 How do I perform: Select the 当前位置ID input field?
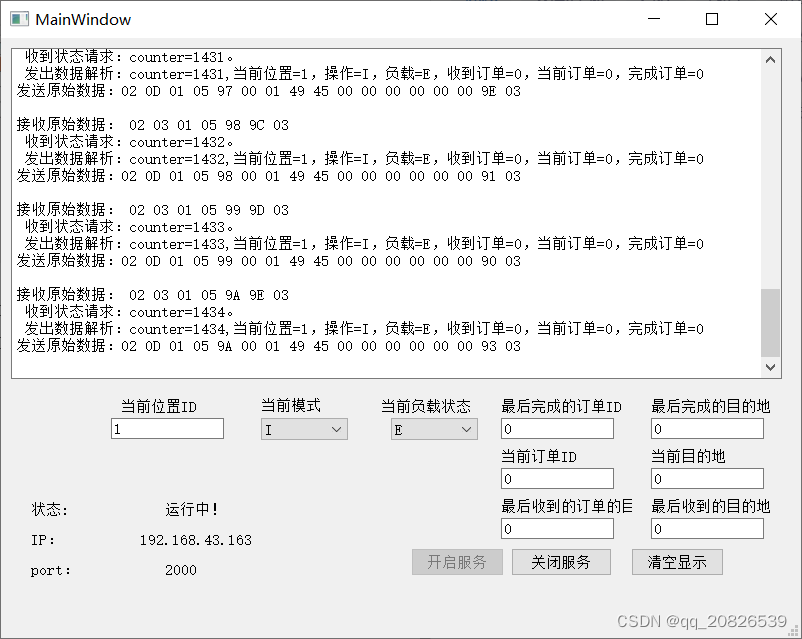(x=167, y=428)
